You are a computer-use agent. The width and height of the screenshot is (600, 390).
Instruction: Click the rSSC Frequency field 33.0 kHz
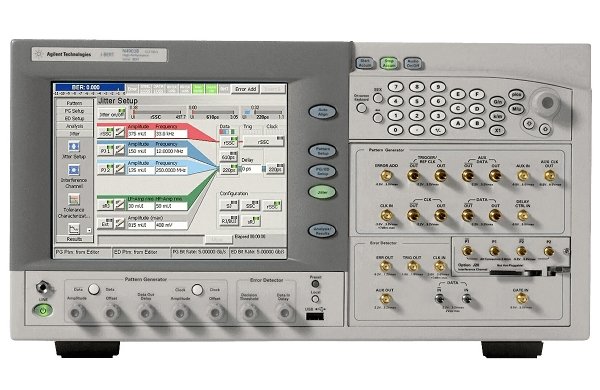coord(171,134)
